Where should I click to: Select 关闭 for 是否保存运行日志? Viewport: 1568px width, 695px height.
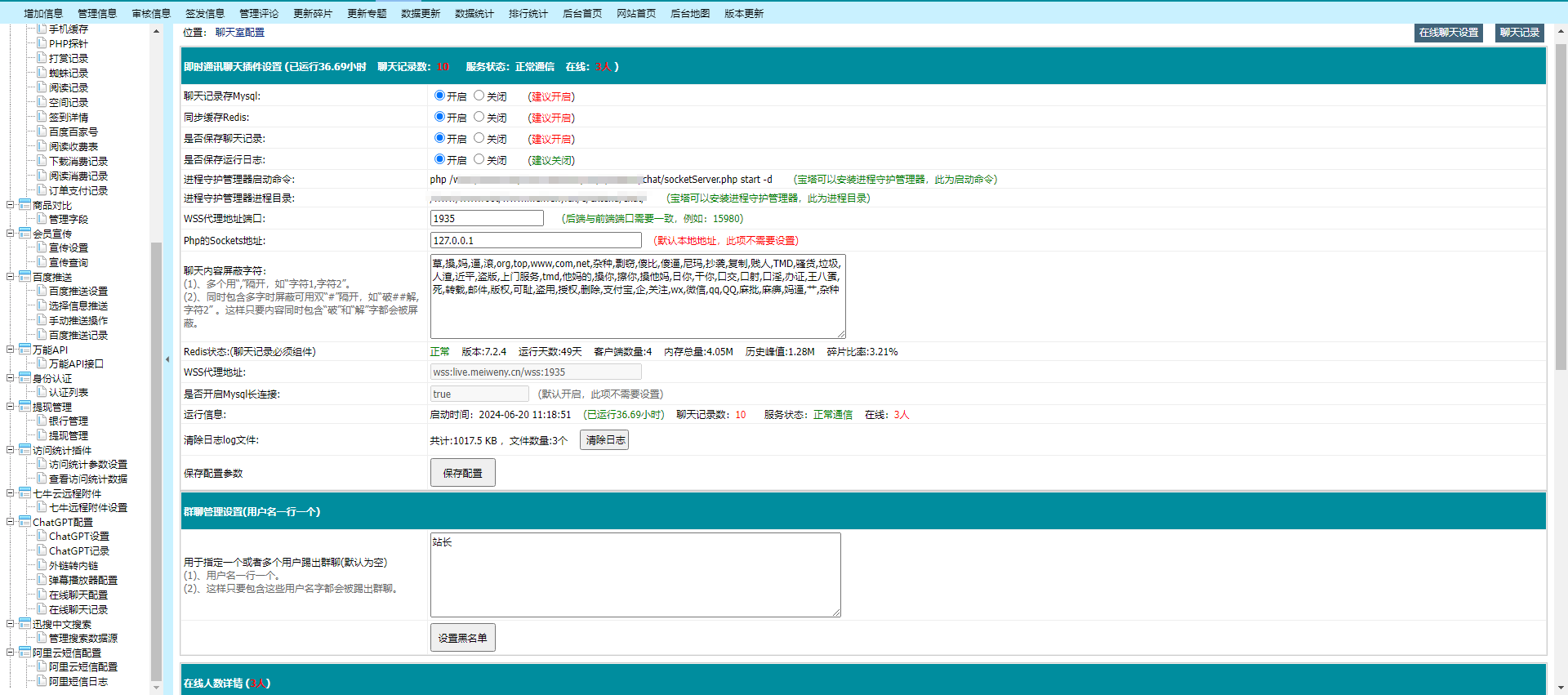coord(479,159)
